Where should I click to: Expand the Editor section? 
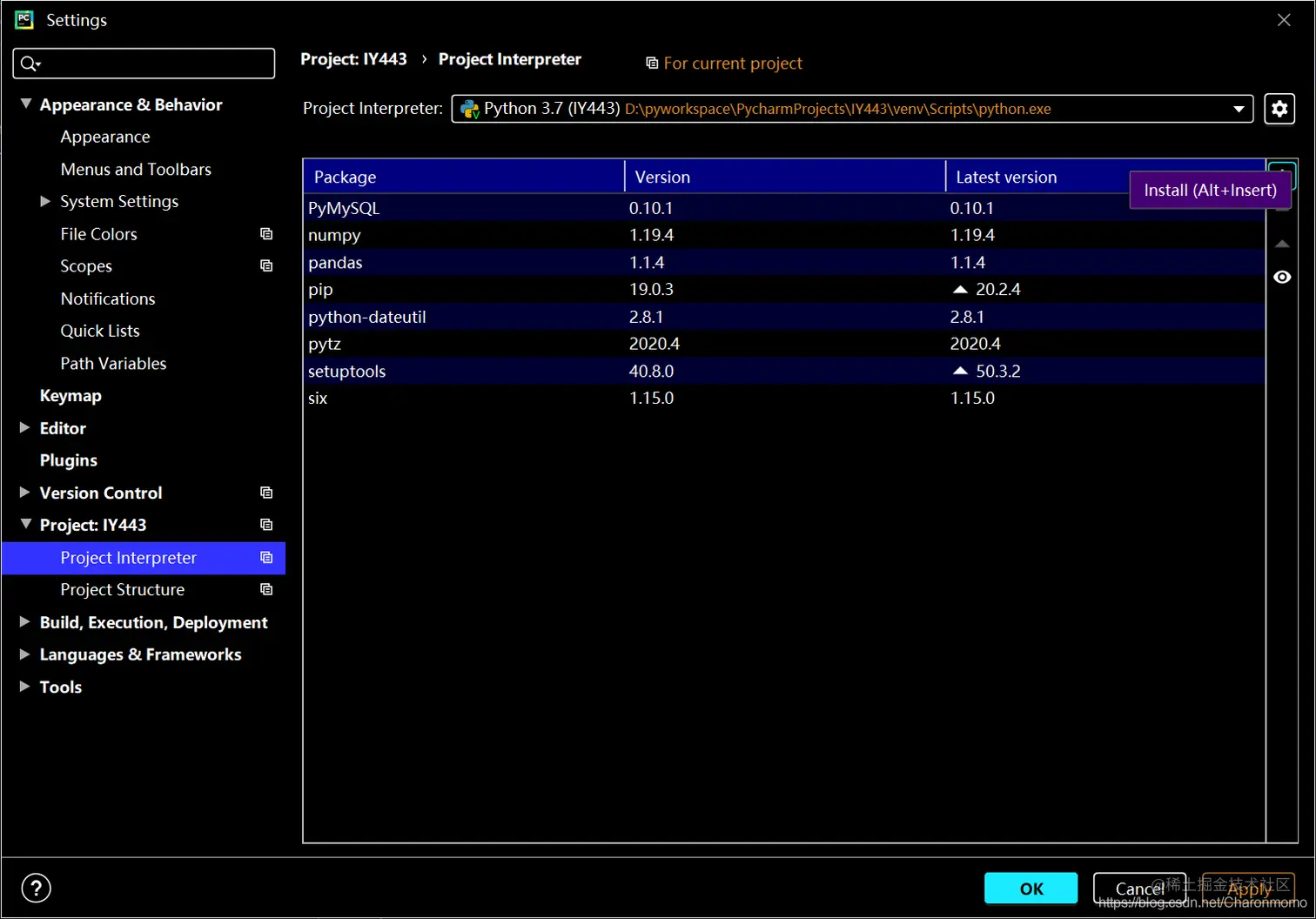click(24, 427)
